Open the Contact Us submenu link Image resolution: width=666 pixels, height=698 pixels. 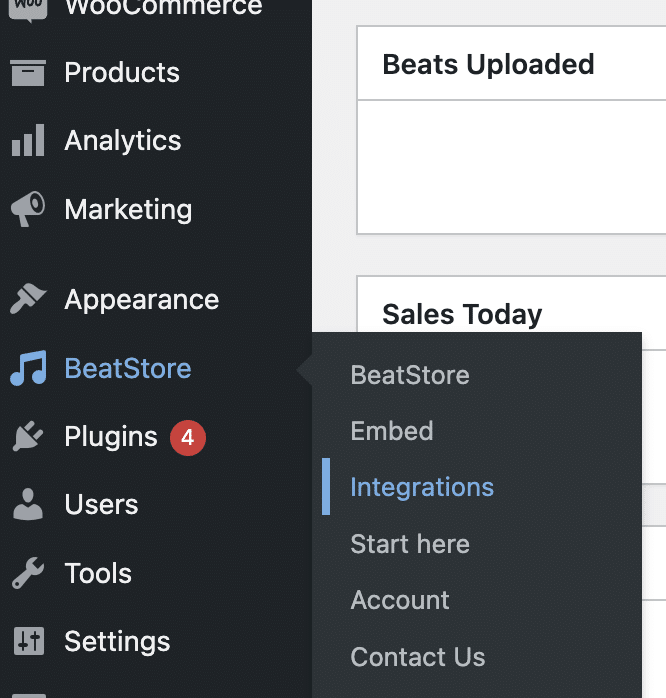coord(418,657)
